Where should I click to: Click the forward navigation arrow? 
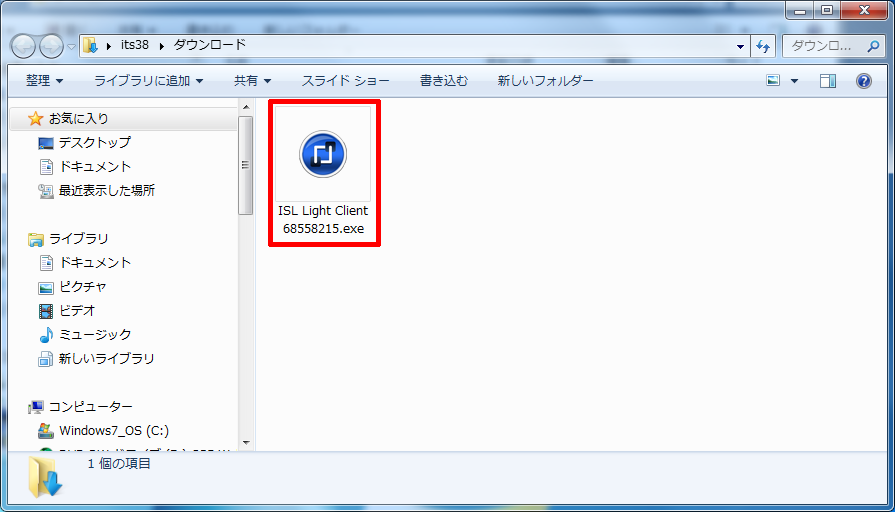point(50,46)
